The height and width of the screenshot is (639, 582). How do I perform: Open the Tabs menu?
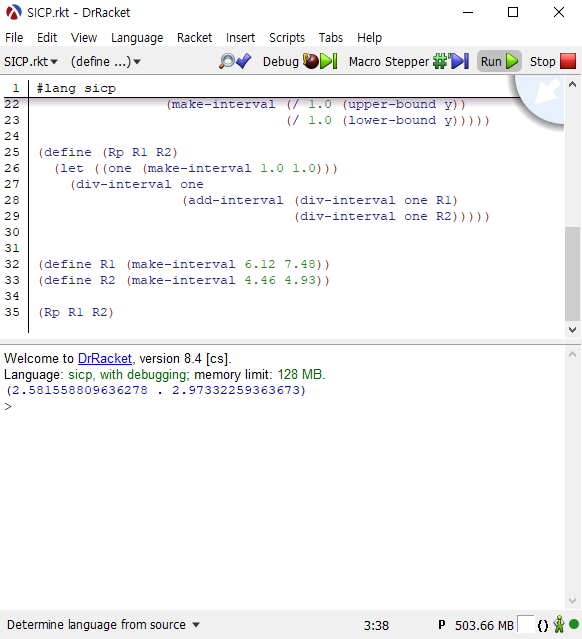tap(331, 37)
